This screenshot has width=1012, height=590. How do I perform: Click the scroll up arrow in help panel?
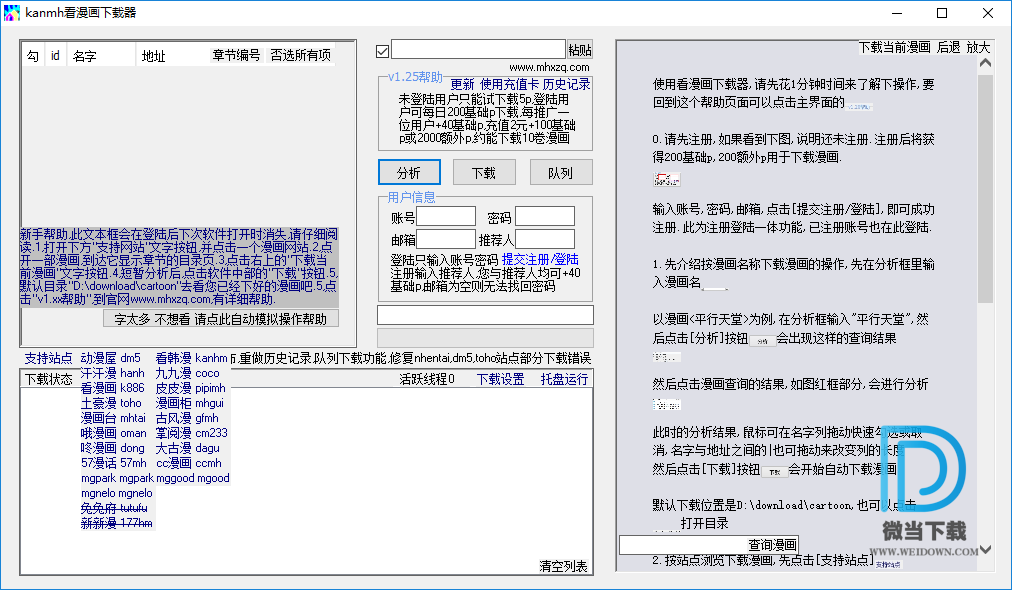(x=985, y=65)
